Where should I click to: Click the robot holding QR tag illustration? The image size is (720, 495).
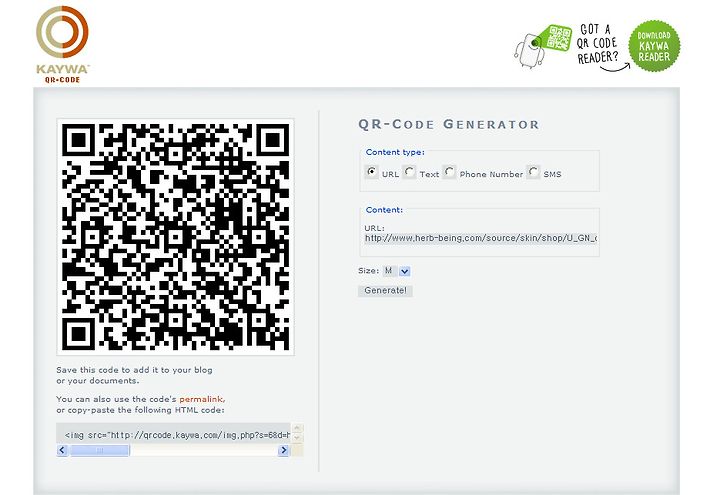tap(542, 46)
